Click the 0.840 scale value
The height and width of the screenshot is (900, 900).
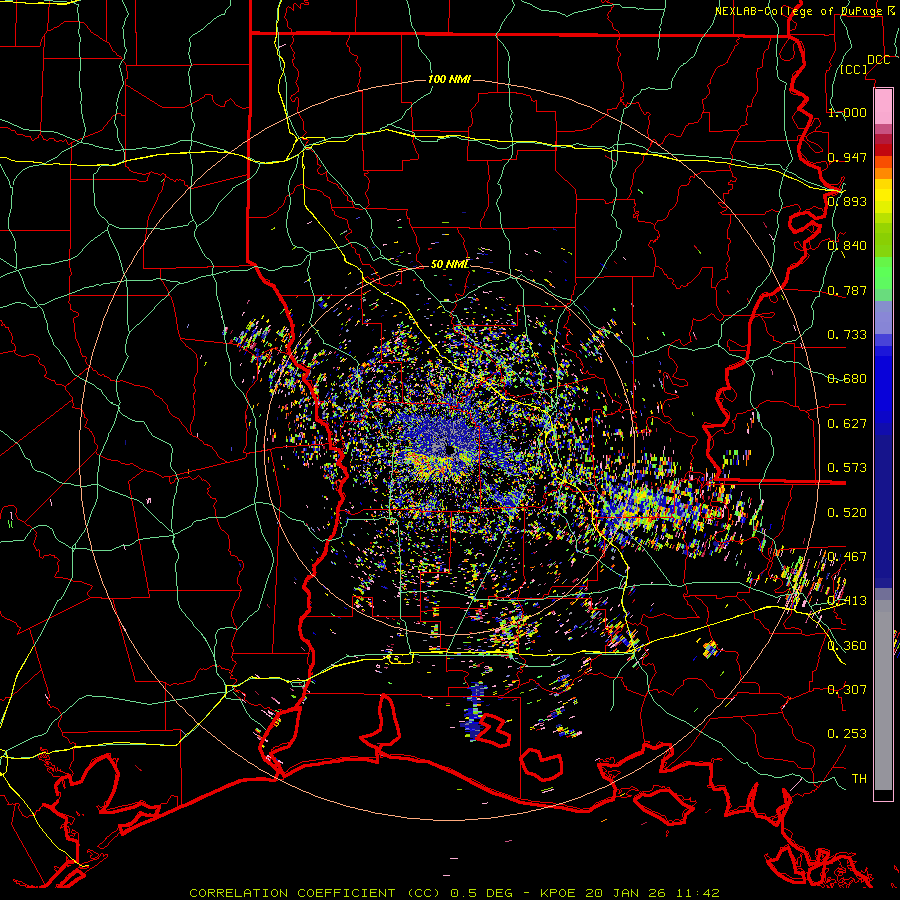click(847, 246)
